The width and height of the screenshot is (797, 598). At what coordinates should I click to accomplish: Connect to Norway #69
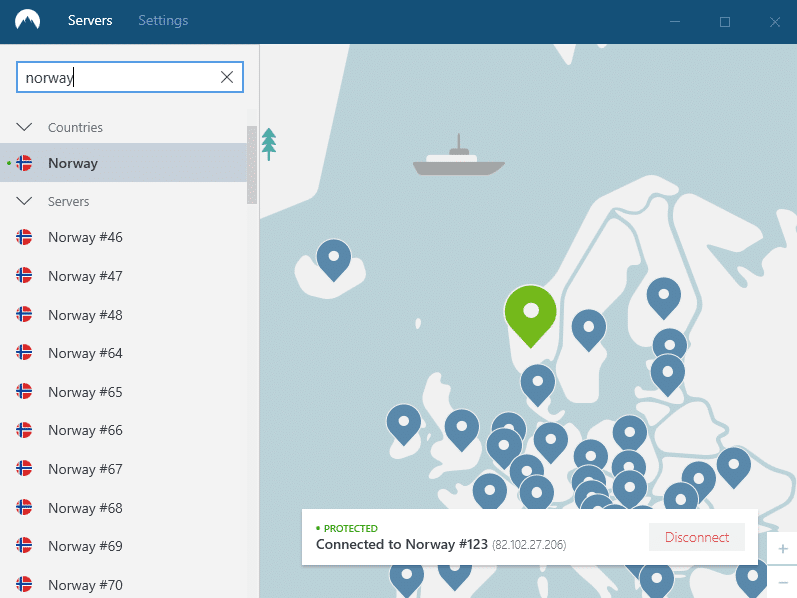124,546
